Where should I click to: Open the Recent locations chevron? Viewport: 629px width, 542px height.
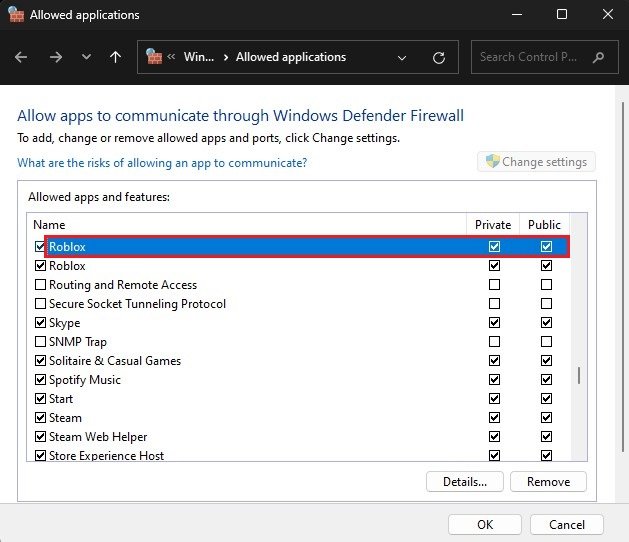point(86,57)
